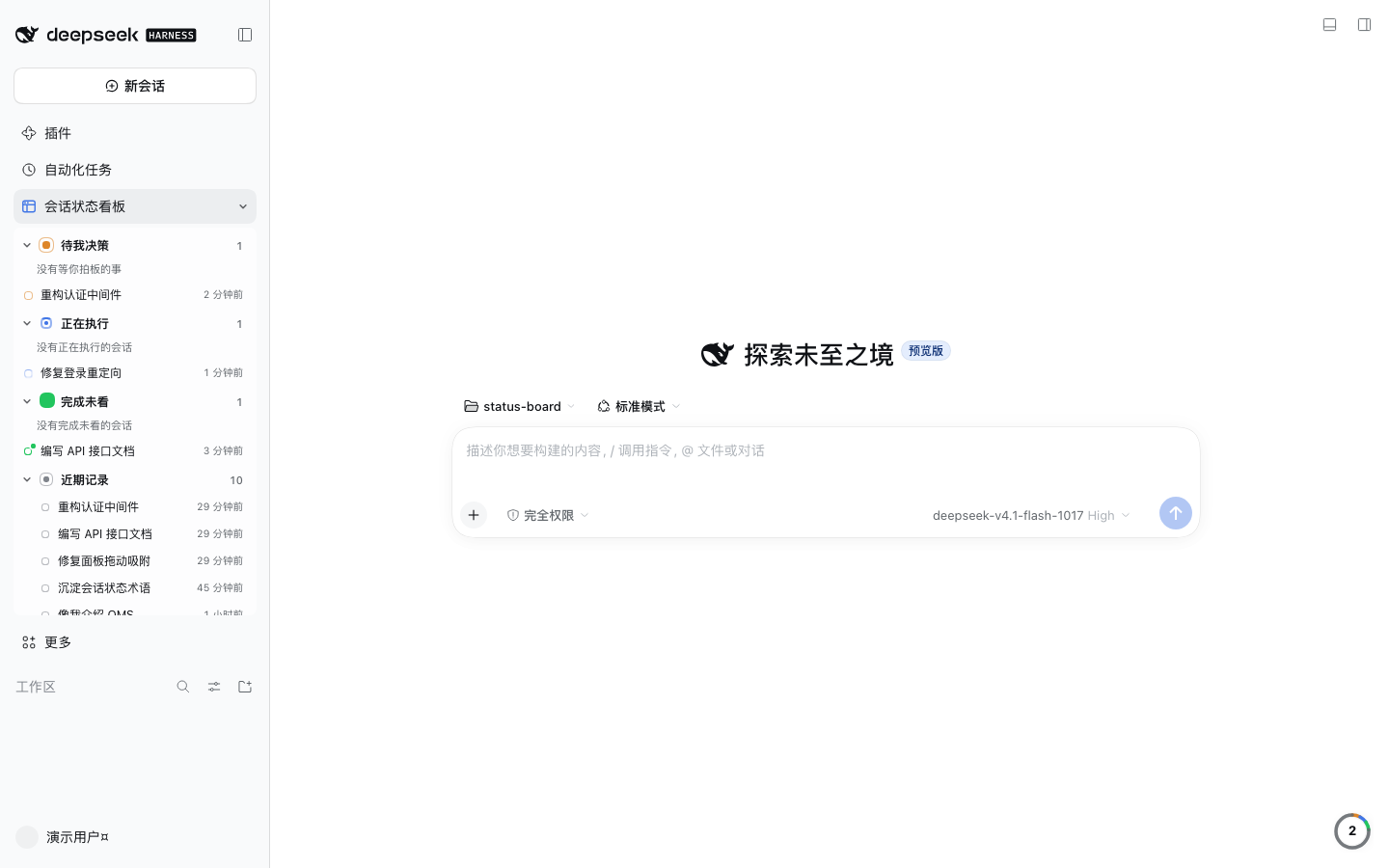Screen dimensions: 1389x868
Task: Open the 插件 plugins page
Action: click(135, 133)
